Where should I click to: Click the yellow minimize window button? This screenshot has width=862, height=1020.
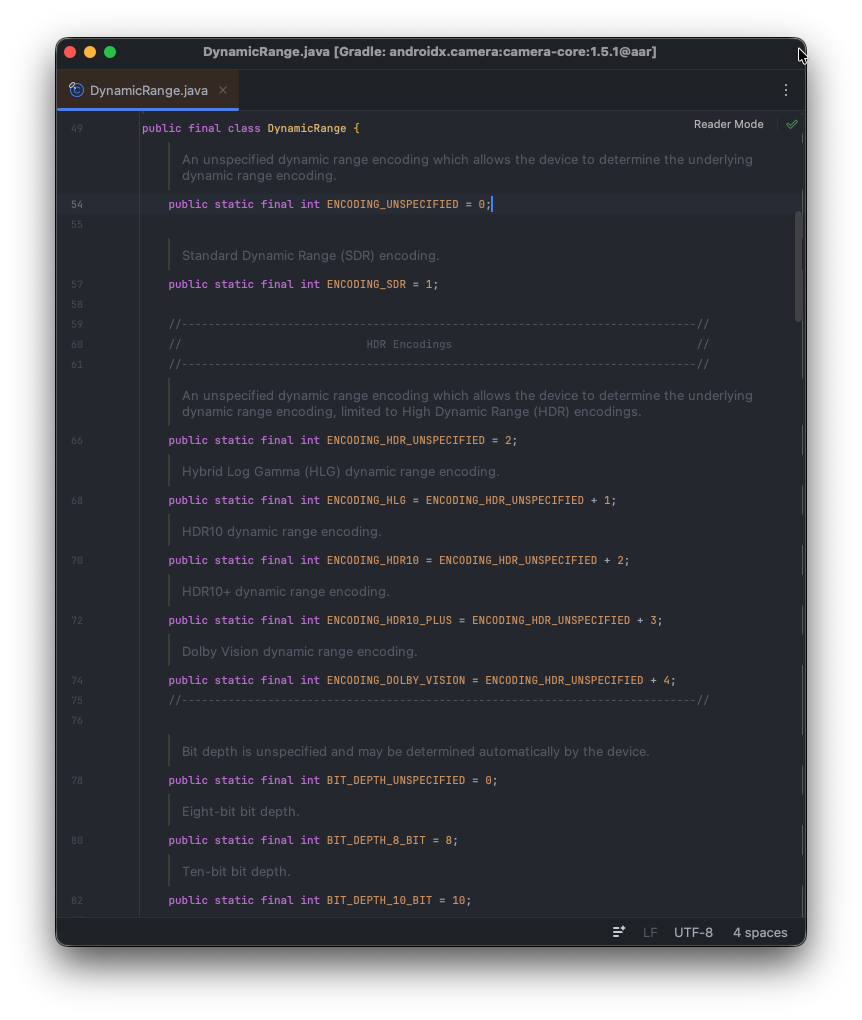90,52
